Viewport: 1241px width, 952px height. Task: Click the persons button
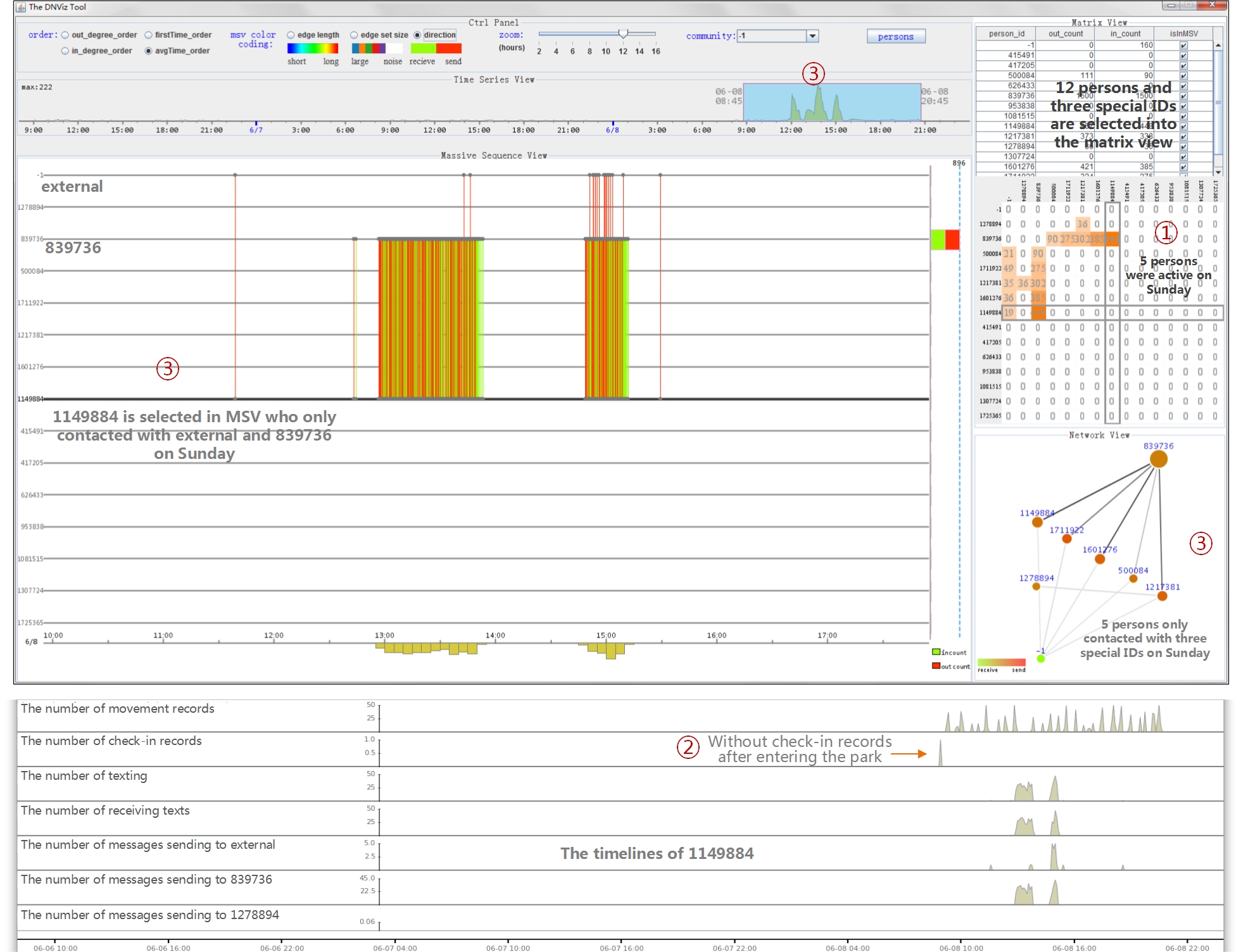click(x=896, y=37)
